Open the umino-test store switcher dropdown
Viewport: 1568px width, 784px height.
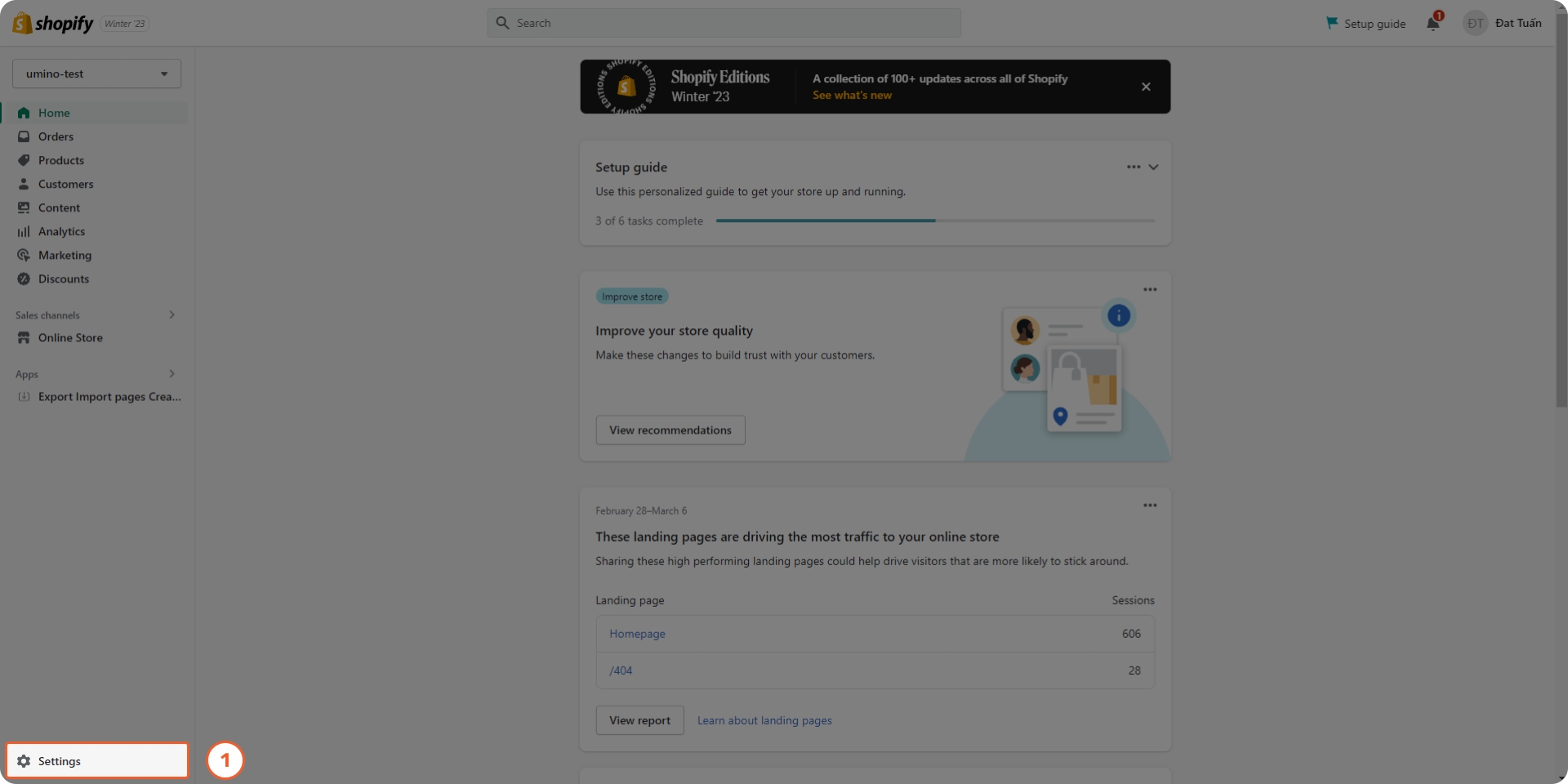click(x=96, y=73)
